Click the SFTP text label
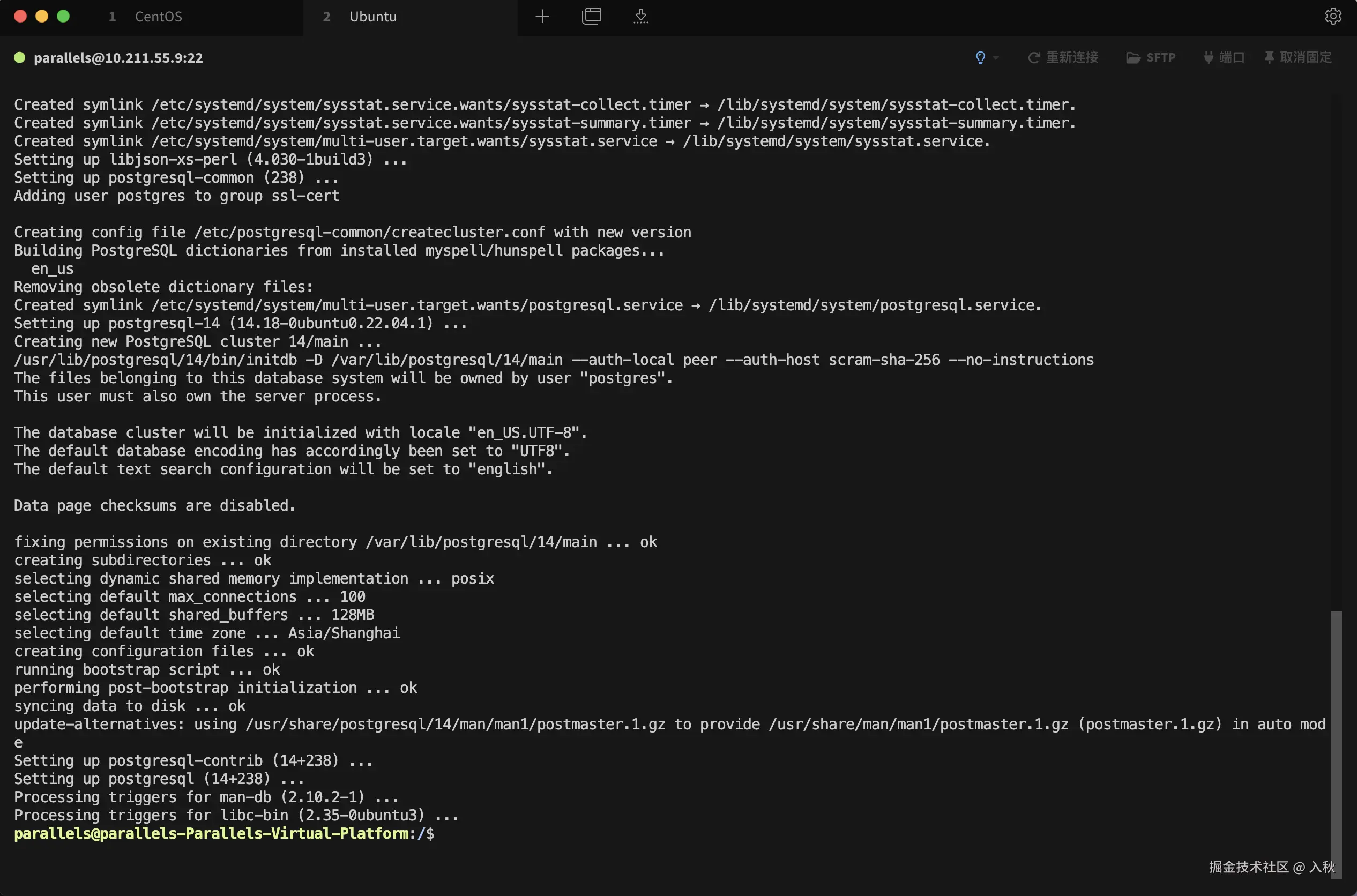 [1160, 58]
